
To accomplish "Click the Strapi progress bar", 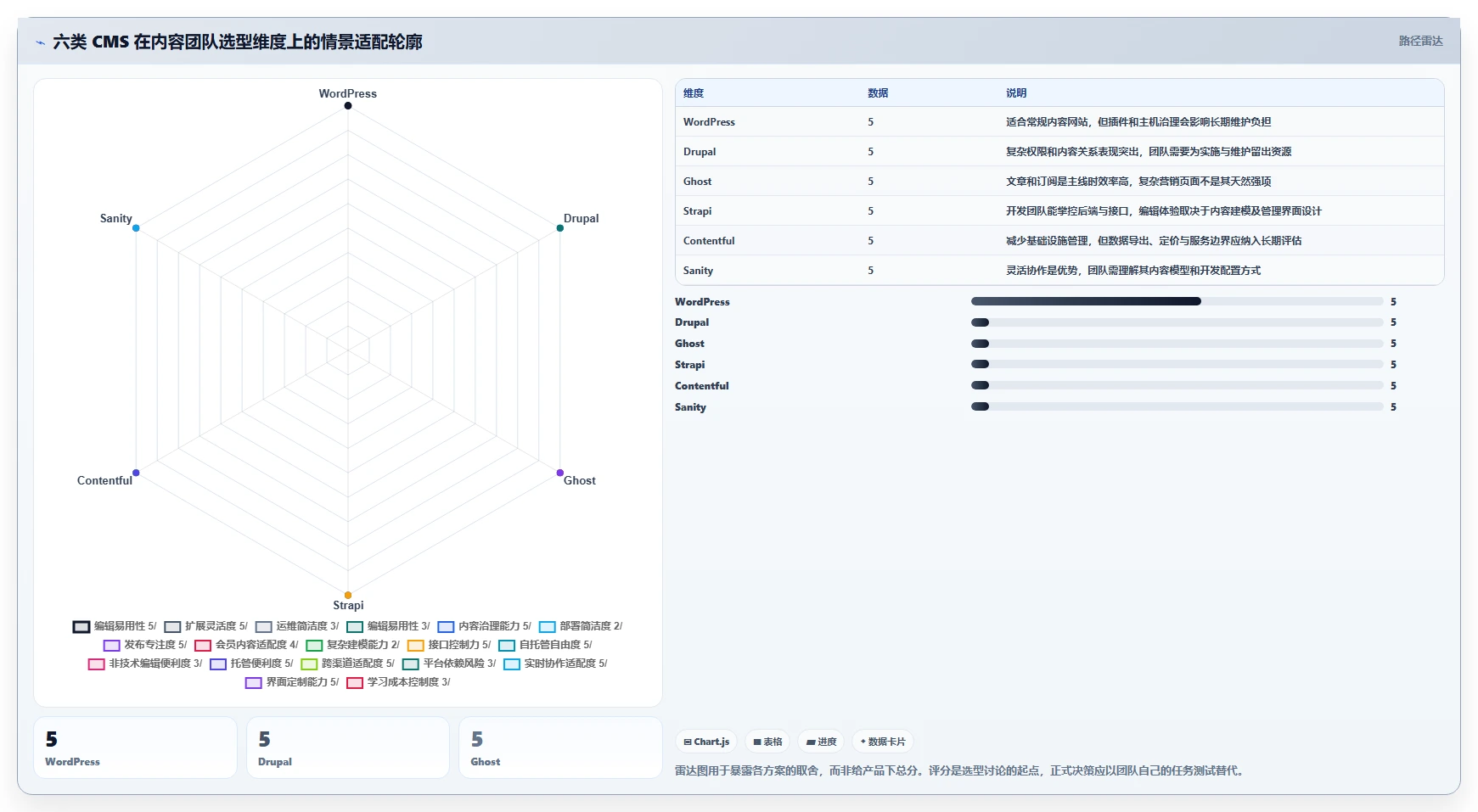I will pyautogui.click(x=1177, y=364).
